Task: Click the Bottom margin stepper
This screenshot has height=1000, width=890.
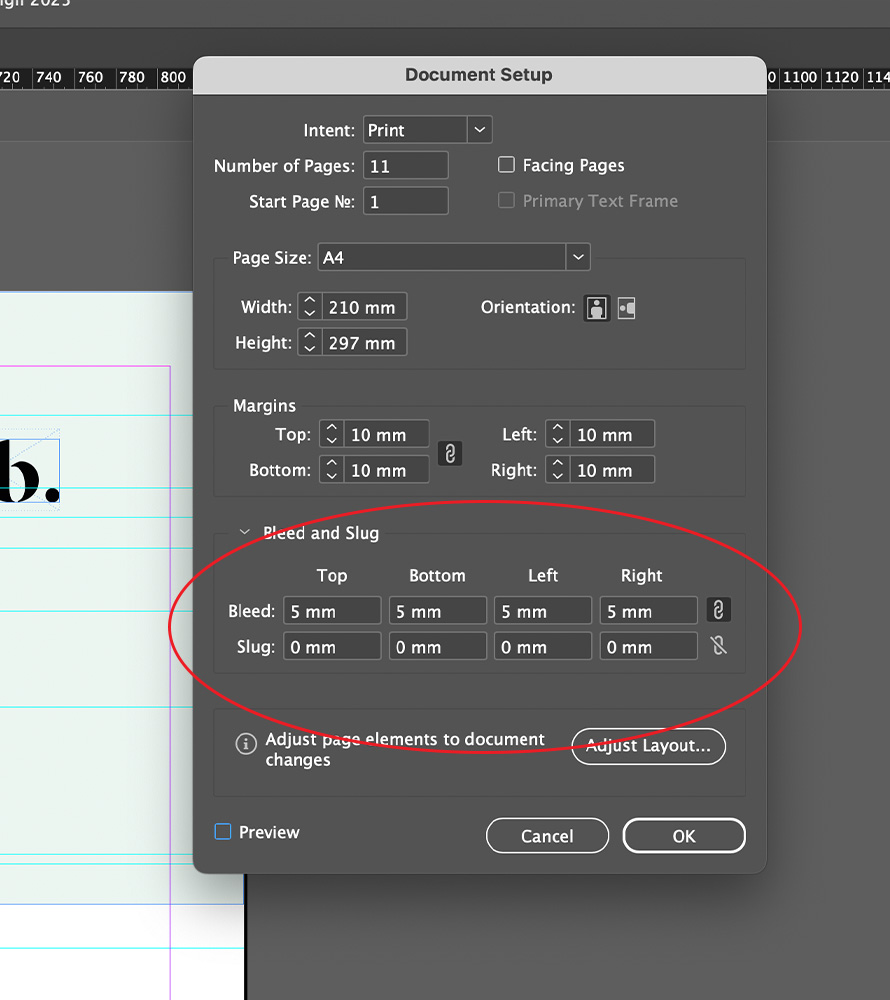Action: (x=332, y=470)
